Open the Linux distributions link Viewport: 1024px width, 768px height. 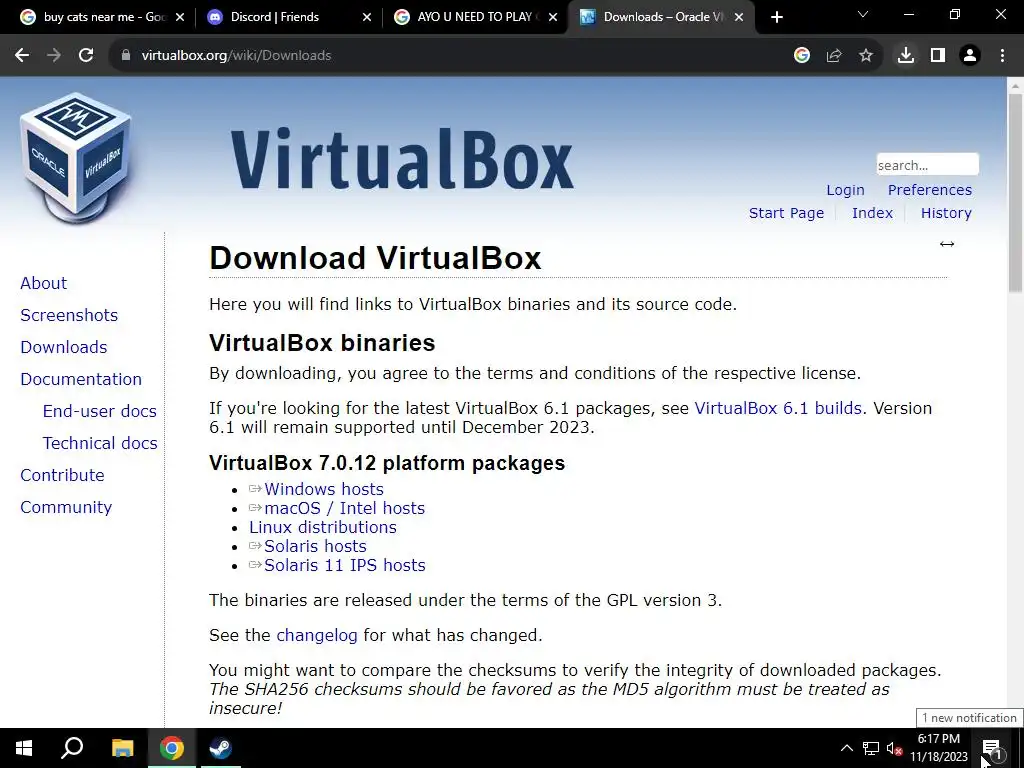pos(323,527)
